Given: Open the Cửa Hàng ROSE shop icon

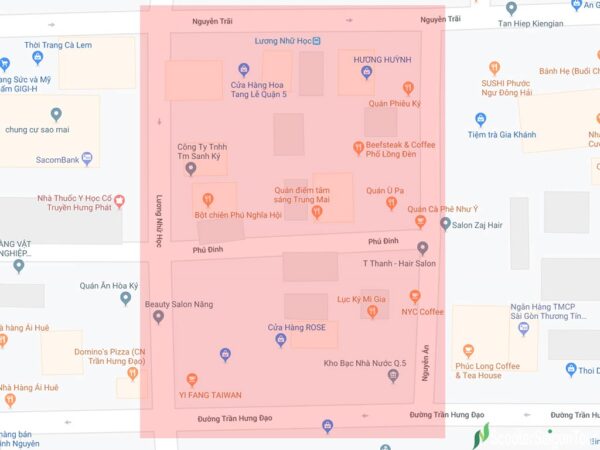Looking at the screenshot, I should coord(281,340).
